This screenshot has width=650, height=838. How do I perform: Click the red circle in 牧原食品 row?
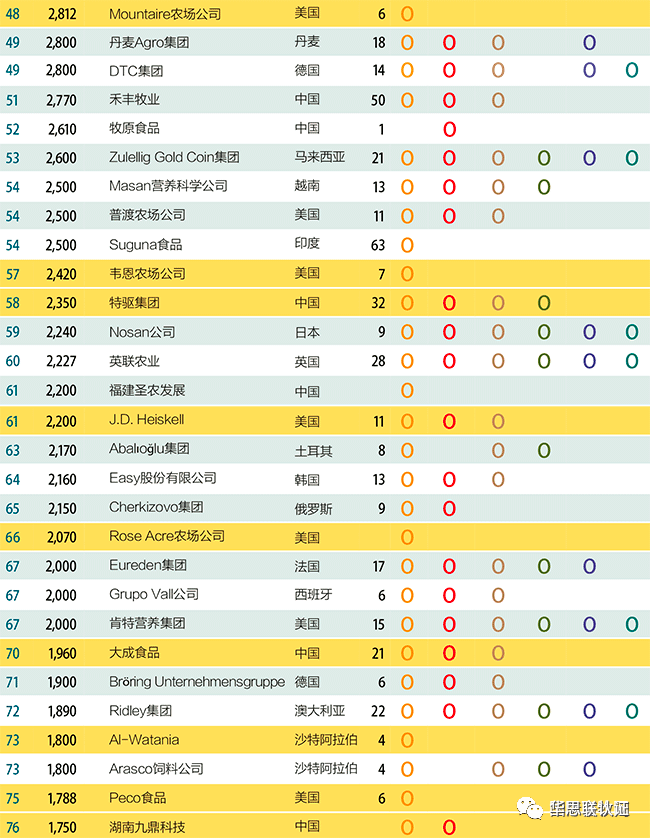point(449,129)
